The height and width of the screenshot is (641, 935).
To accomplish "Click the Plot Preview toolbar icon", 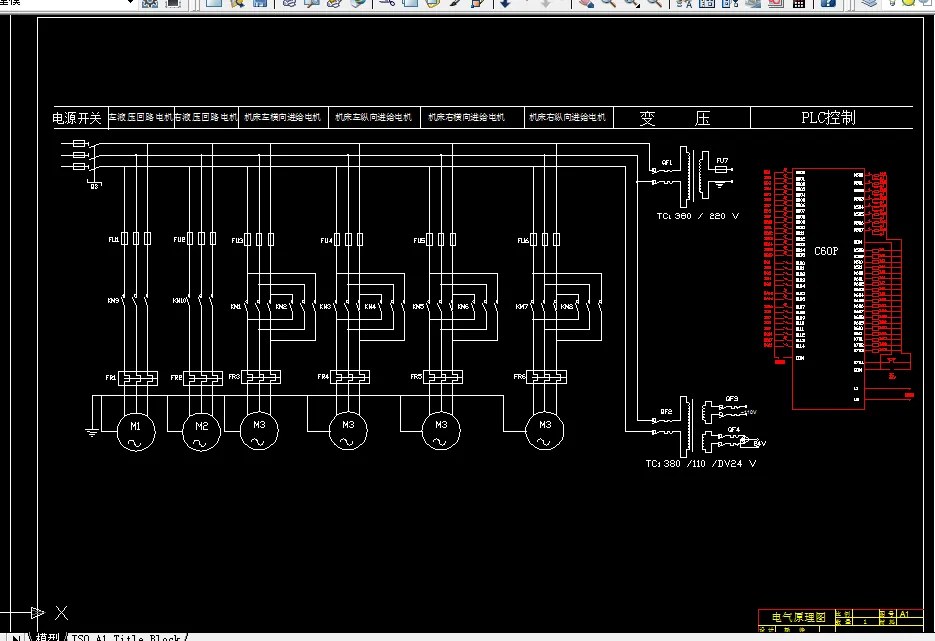I will click(311, 3).
